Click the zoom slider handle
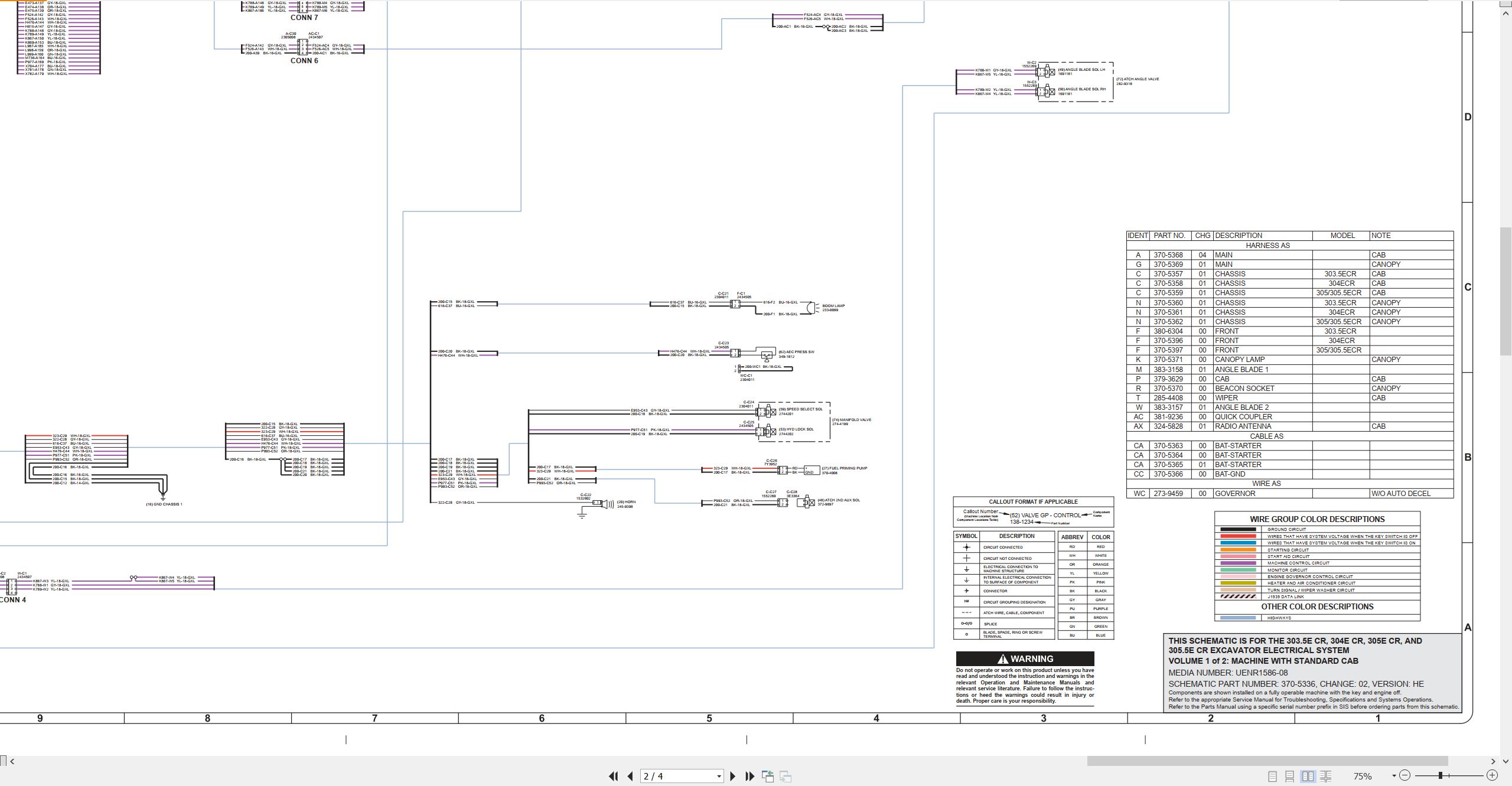 pyautogui.click(x=1441, y=775)
